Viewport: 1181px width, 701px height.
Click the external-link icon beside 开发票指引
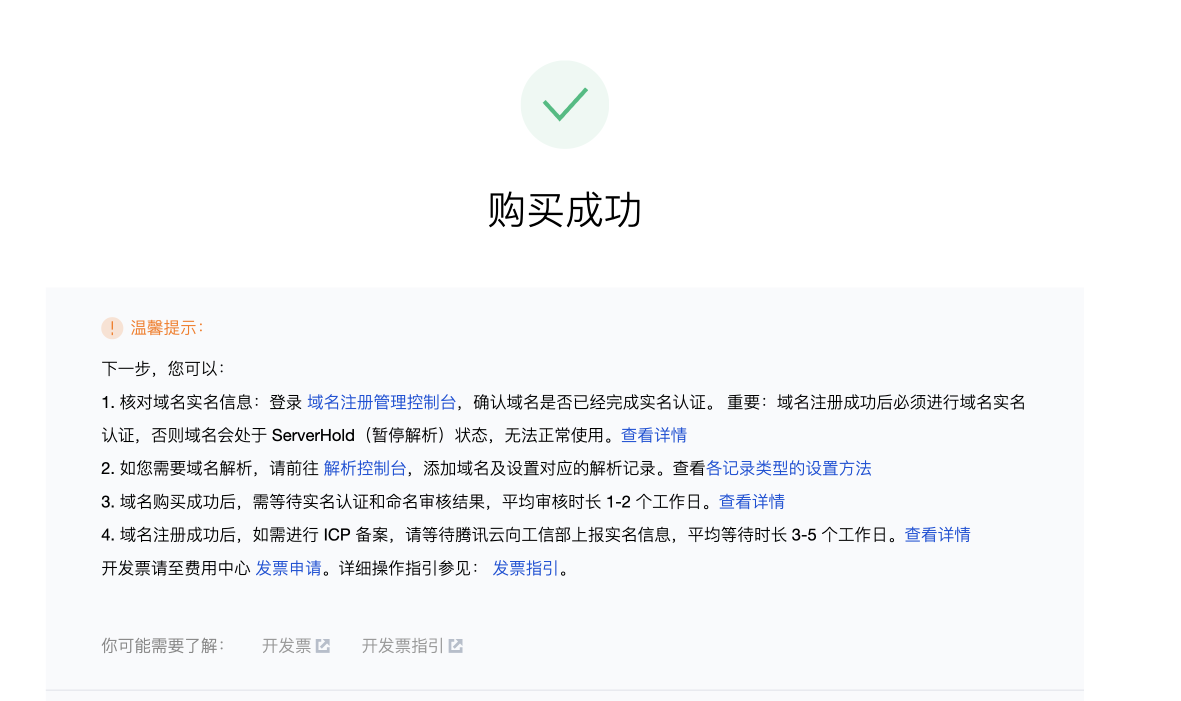coord(456,646)
